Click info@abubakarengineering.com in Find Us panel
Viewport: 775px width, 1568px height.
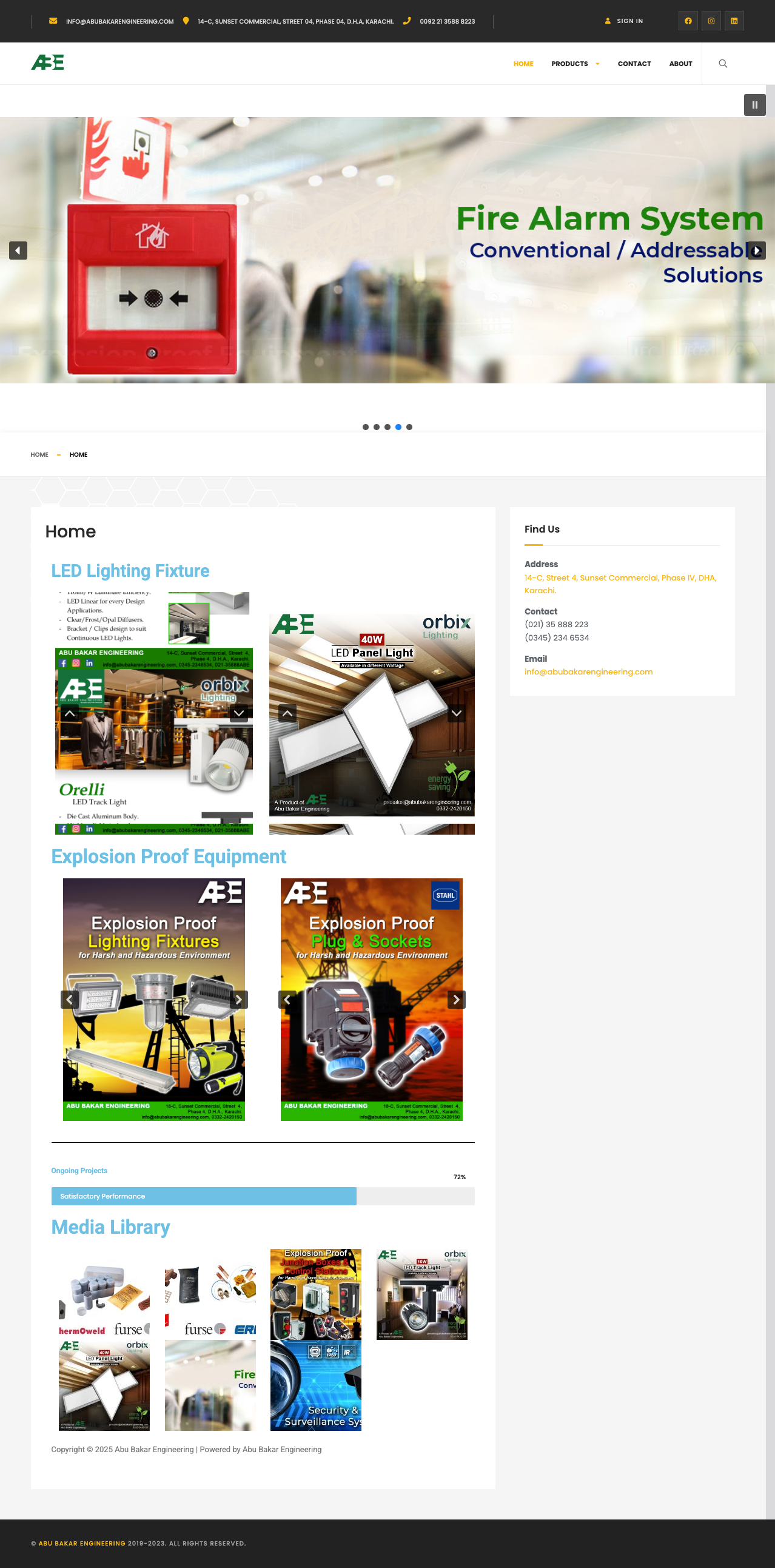(588, 672)
